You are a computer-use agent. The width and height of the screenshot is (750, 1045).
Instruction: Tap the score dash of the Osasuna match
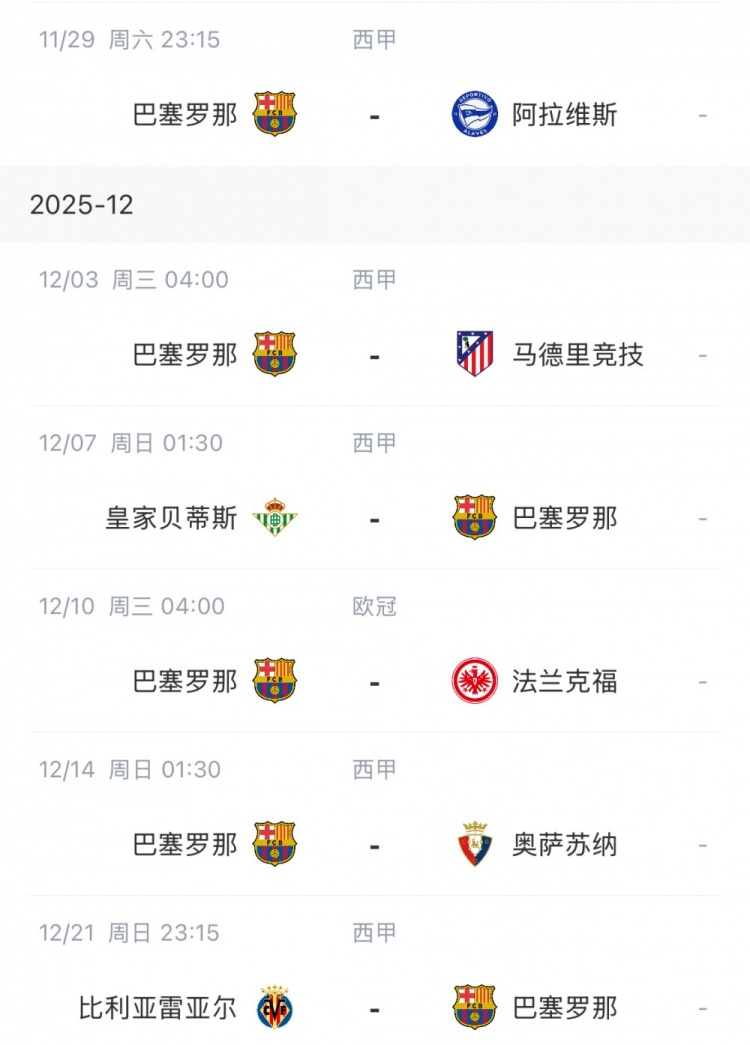point(375,846)
